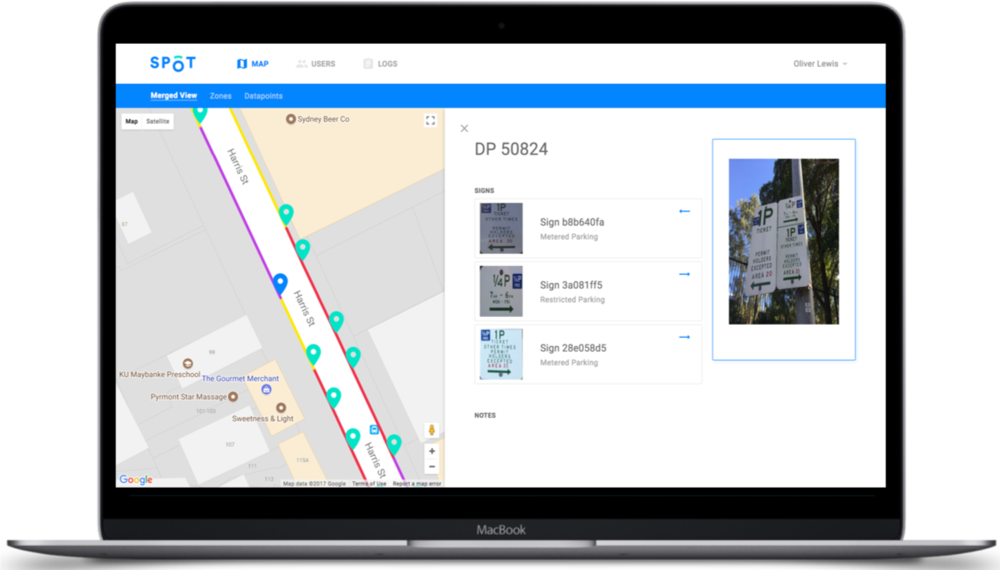Image resolution: width=1000 pixels, height=570 pixels.
Task: Click the USERS tab people icon
Action: coord(302,64)
